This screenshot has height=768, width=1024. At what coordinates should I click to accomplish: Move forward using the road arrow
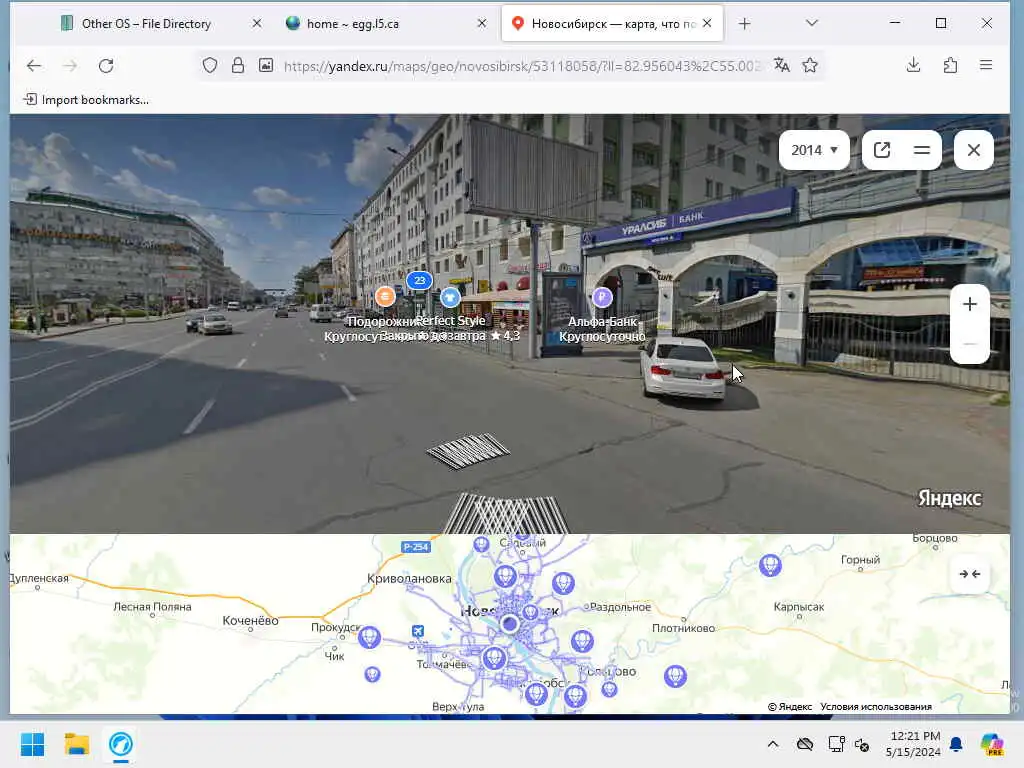point(468,450)
